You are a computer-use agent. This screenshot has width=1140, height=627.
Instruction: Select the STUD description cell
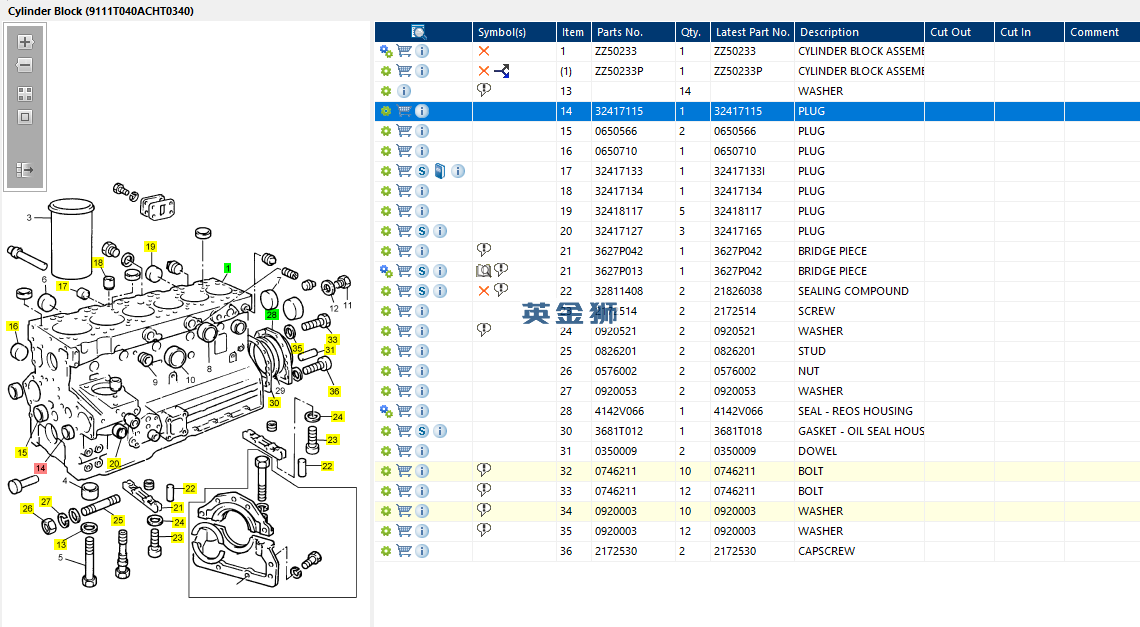859,351
